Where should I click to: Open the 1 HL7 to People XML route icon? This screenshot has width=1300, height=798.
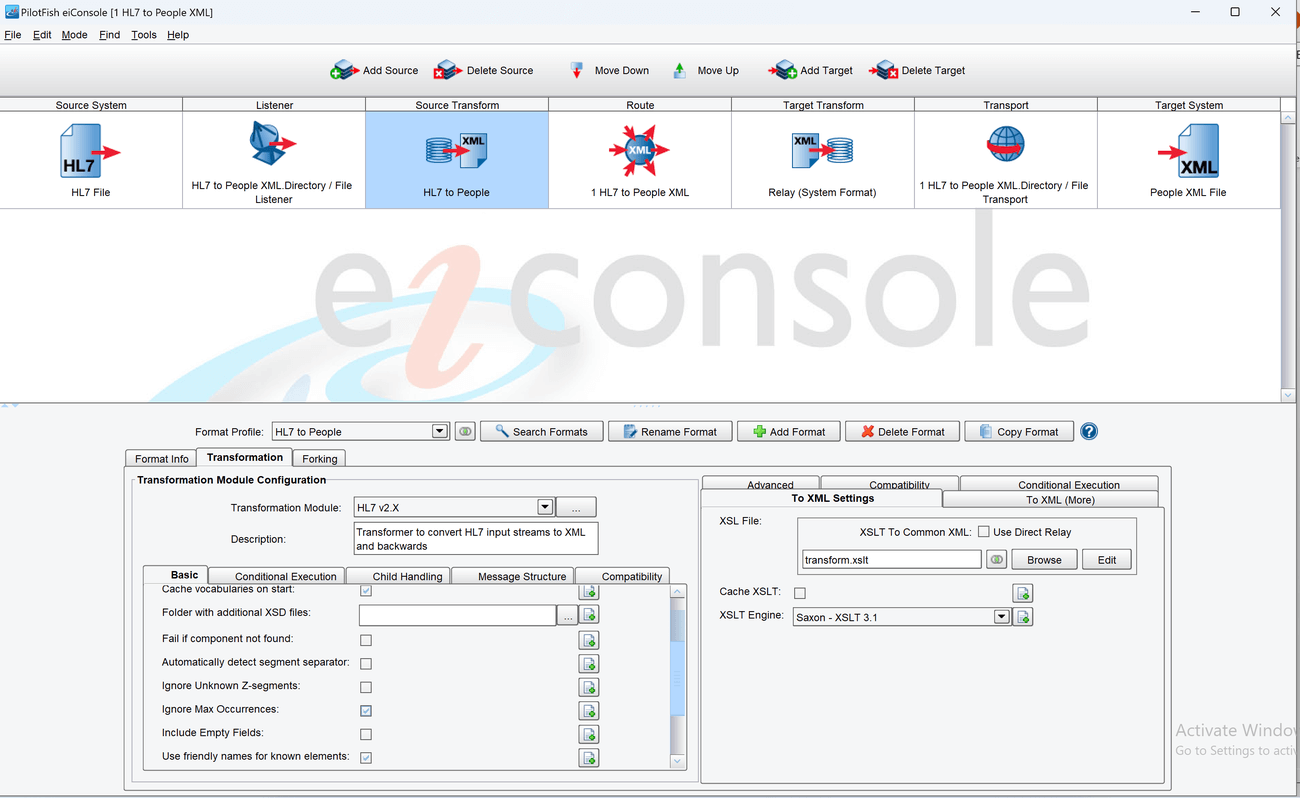coord(639,150)
